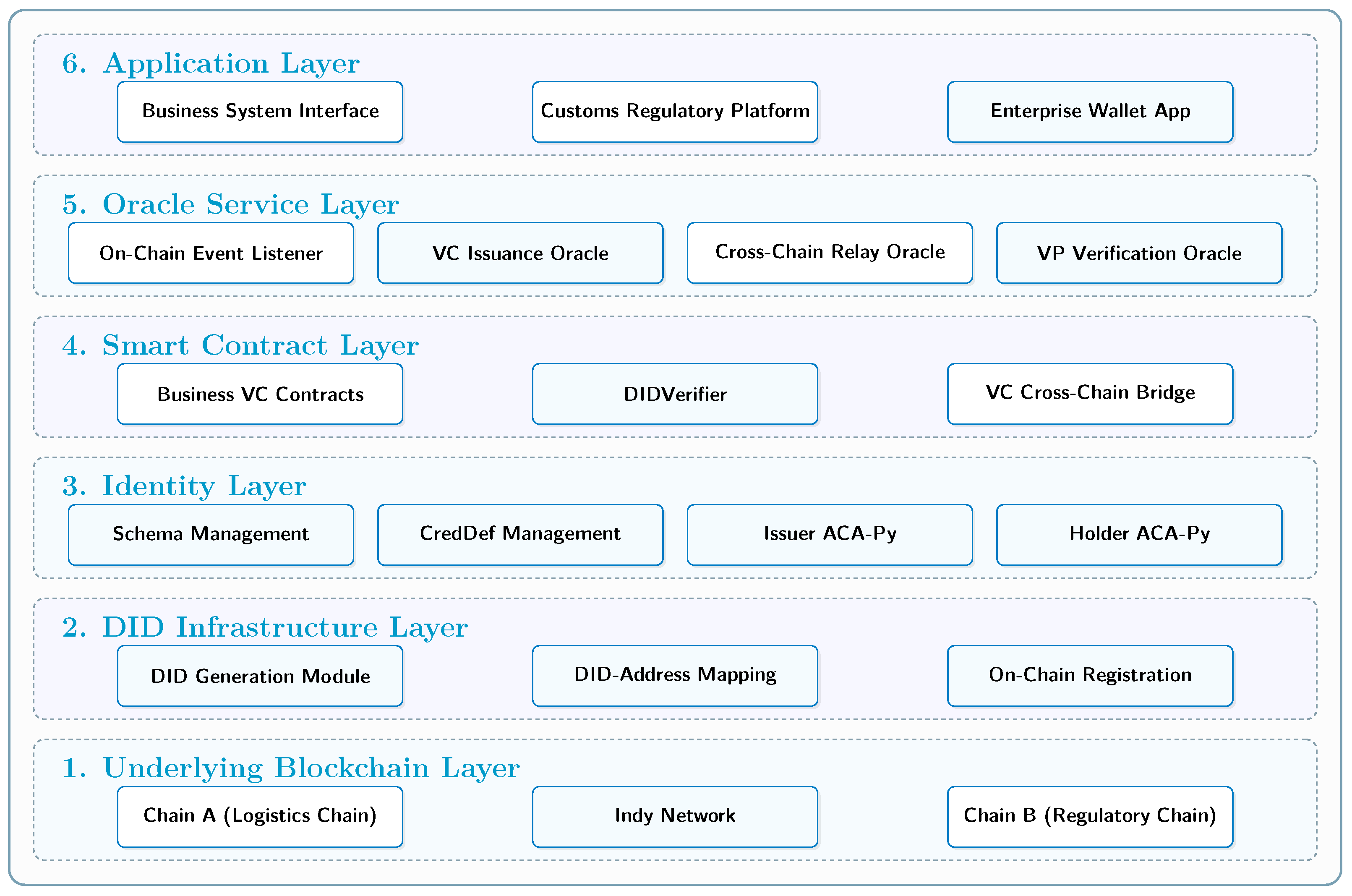The image size is (1352, 896).
Task: Click the Indy Network box
Action: pyautogui.click(x=675, y=818)
